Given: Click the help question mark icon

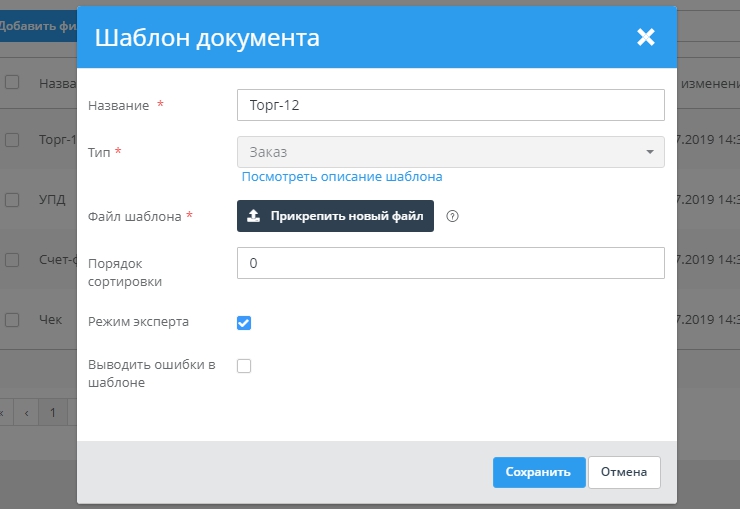Looking at the screenshot, I should point(452,216).
